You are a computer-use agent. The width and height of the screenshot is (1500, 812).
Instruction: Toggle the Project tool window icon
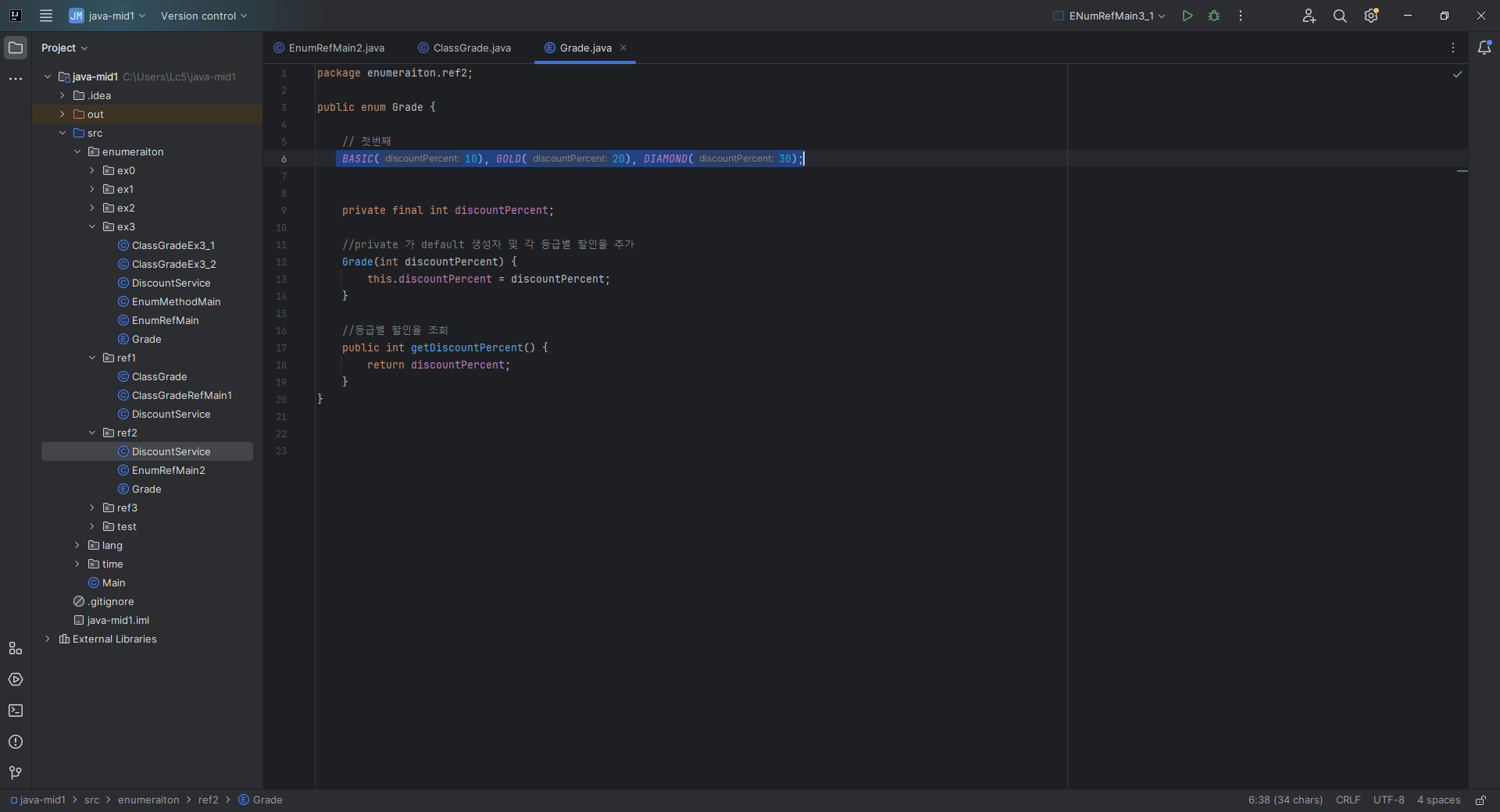point(16,48)
